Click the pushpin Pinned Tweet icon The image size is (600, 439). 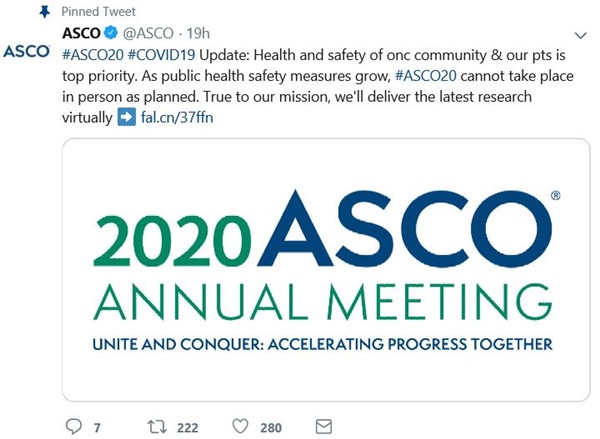click(45, 12)
